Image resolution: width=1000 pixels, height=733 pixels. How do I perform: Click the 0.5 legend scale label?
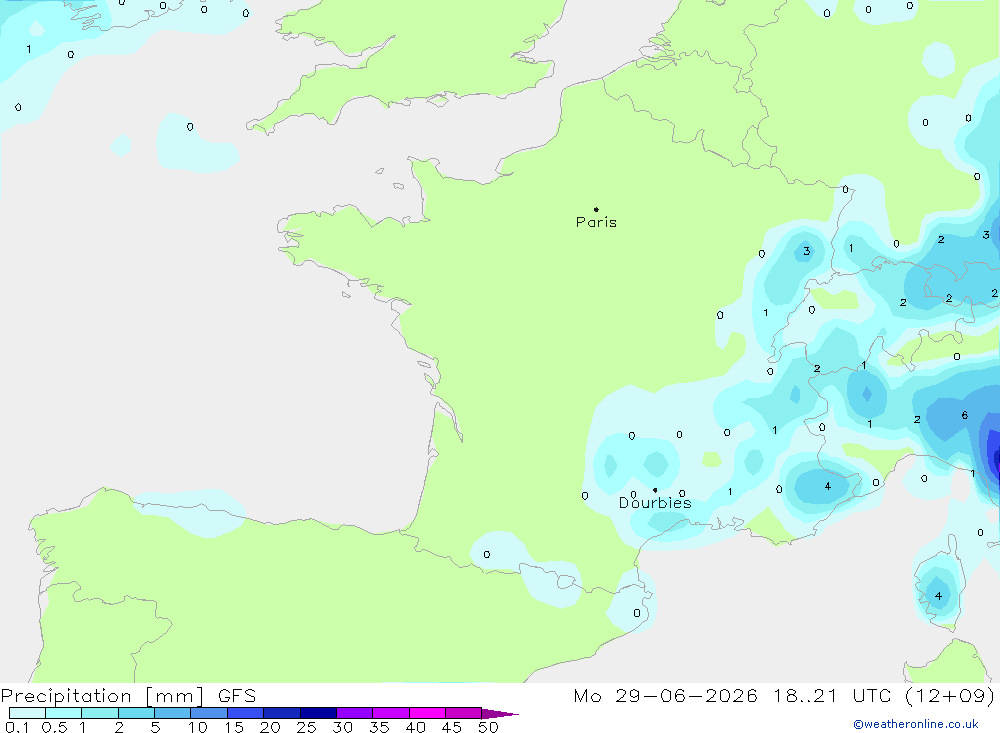click(54, 727)
